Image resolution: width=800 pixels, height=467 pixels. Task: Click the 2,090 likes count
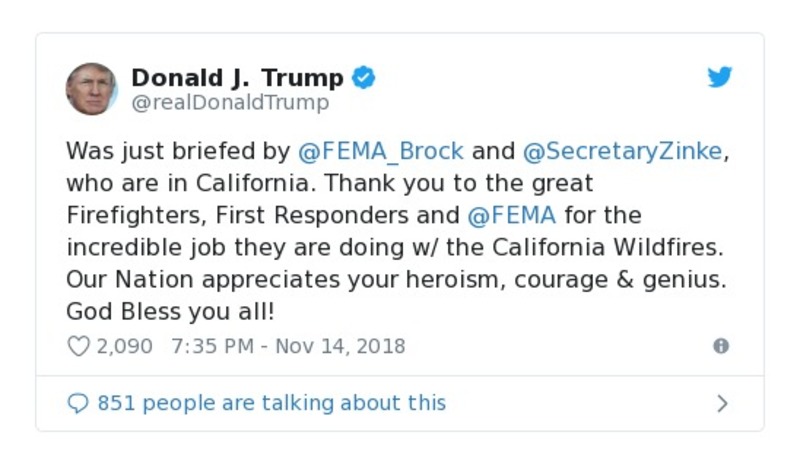(124, 346)
